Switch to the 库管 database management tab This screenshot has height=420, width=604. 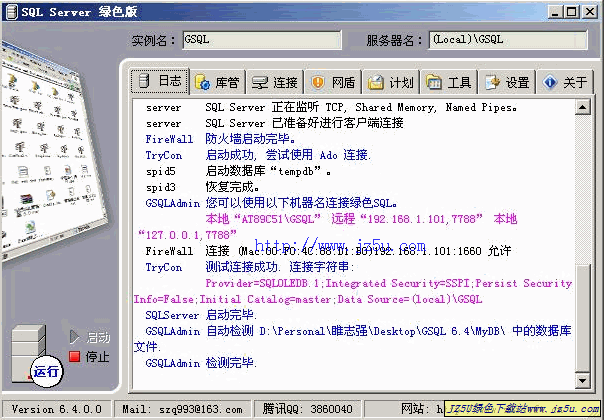tap(217, 82)
